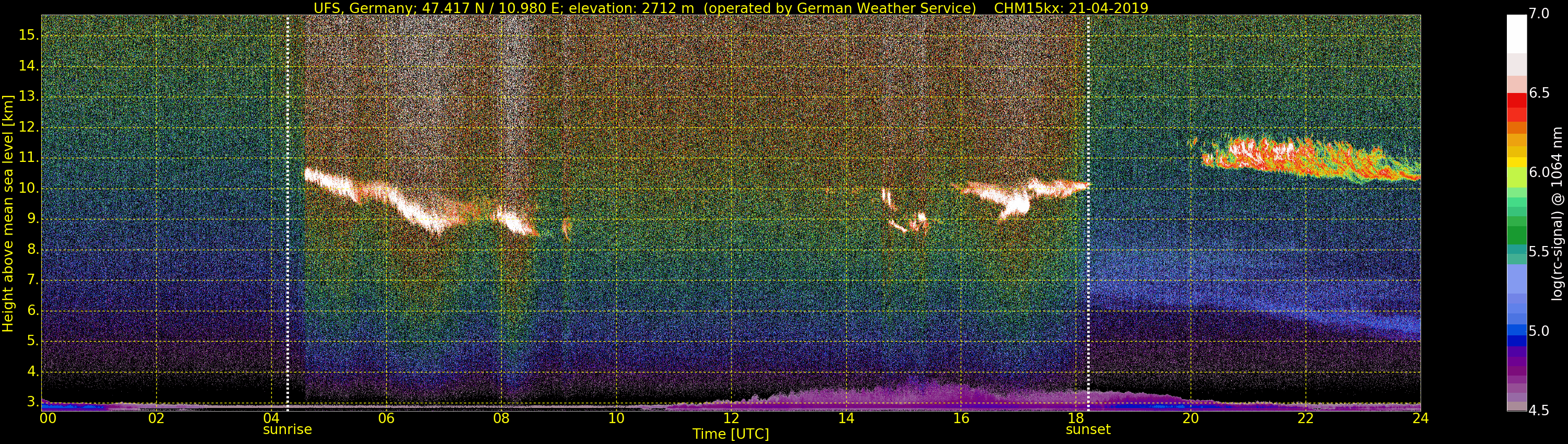
Task: Click the '20' time tick label
Action: tap(1191, 418)
